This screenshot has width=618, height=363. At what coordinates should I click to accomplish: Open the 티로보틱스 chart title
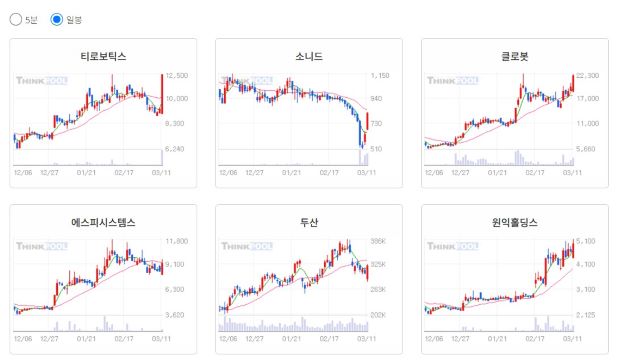[103, 56]
